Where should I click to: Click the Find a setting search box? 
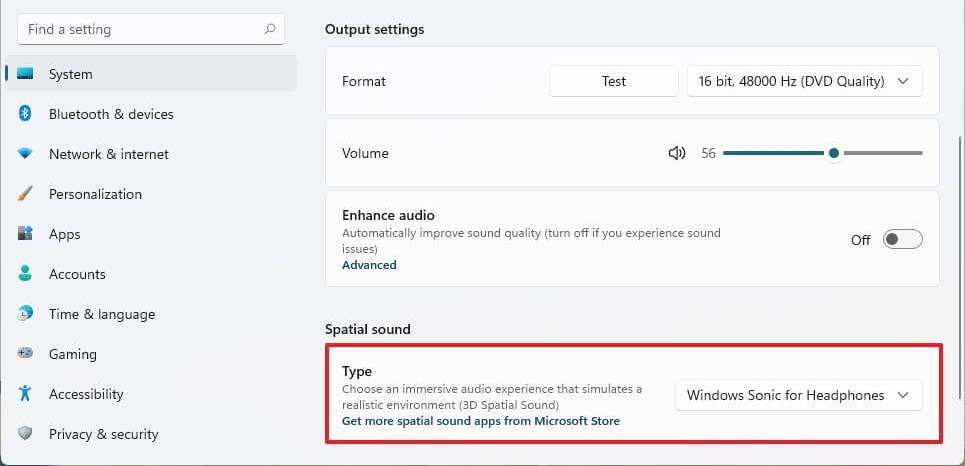point(140,29)
